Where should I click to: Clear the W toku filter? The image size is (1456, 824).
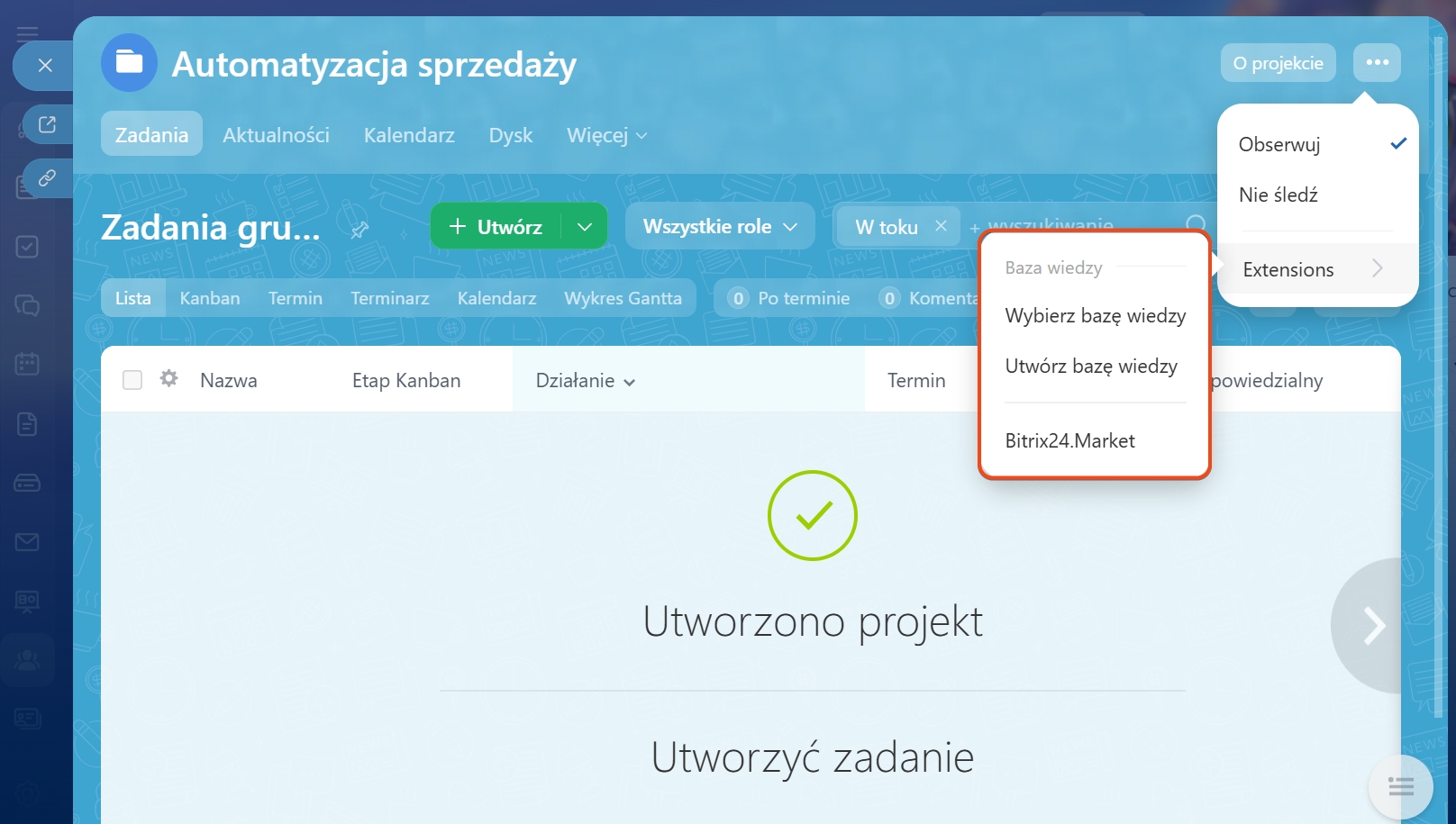[941, 226]
